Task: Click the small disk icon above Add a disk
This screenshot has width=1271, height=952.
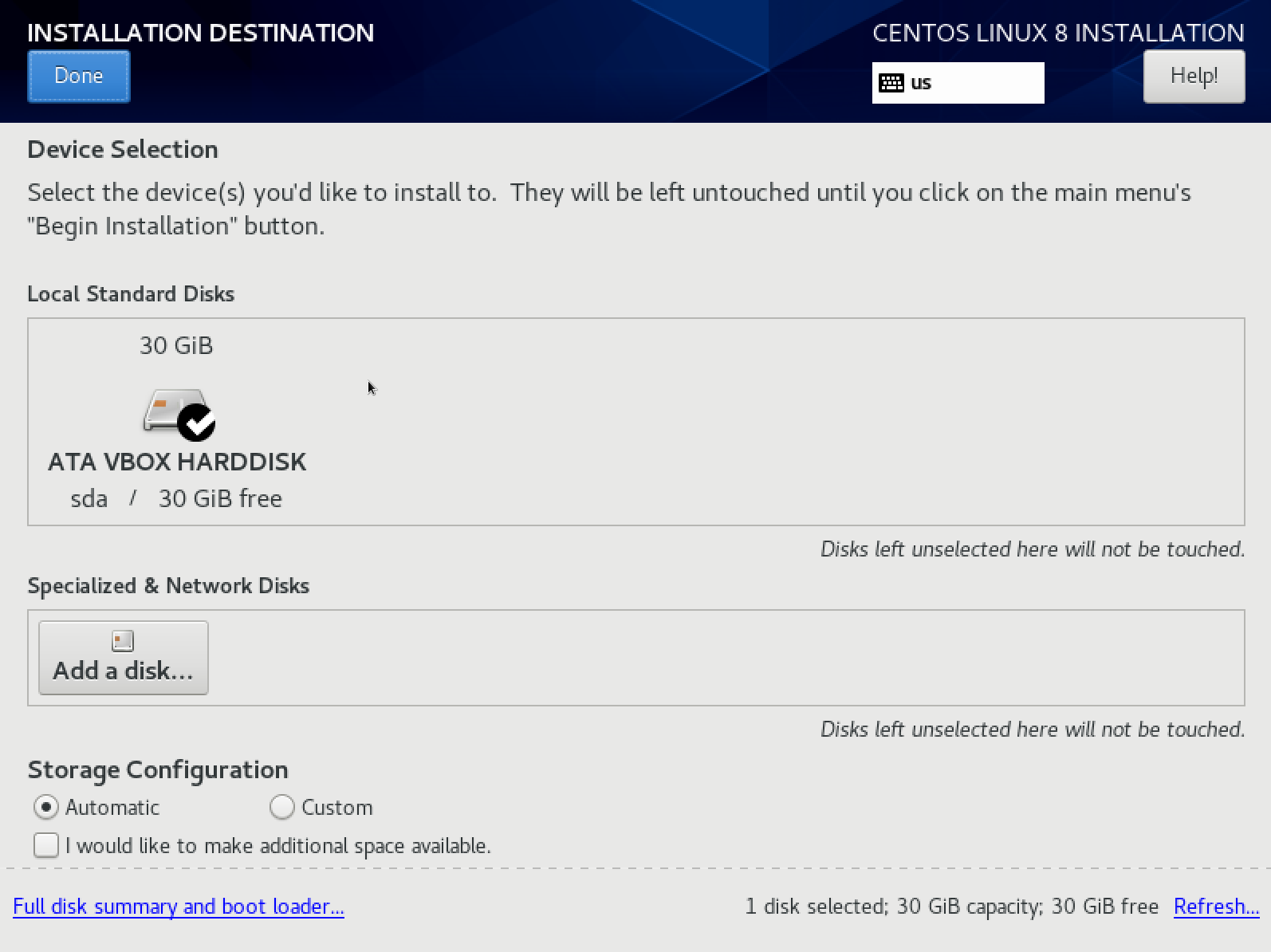Action: click(x=123, y=640)
